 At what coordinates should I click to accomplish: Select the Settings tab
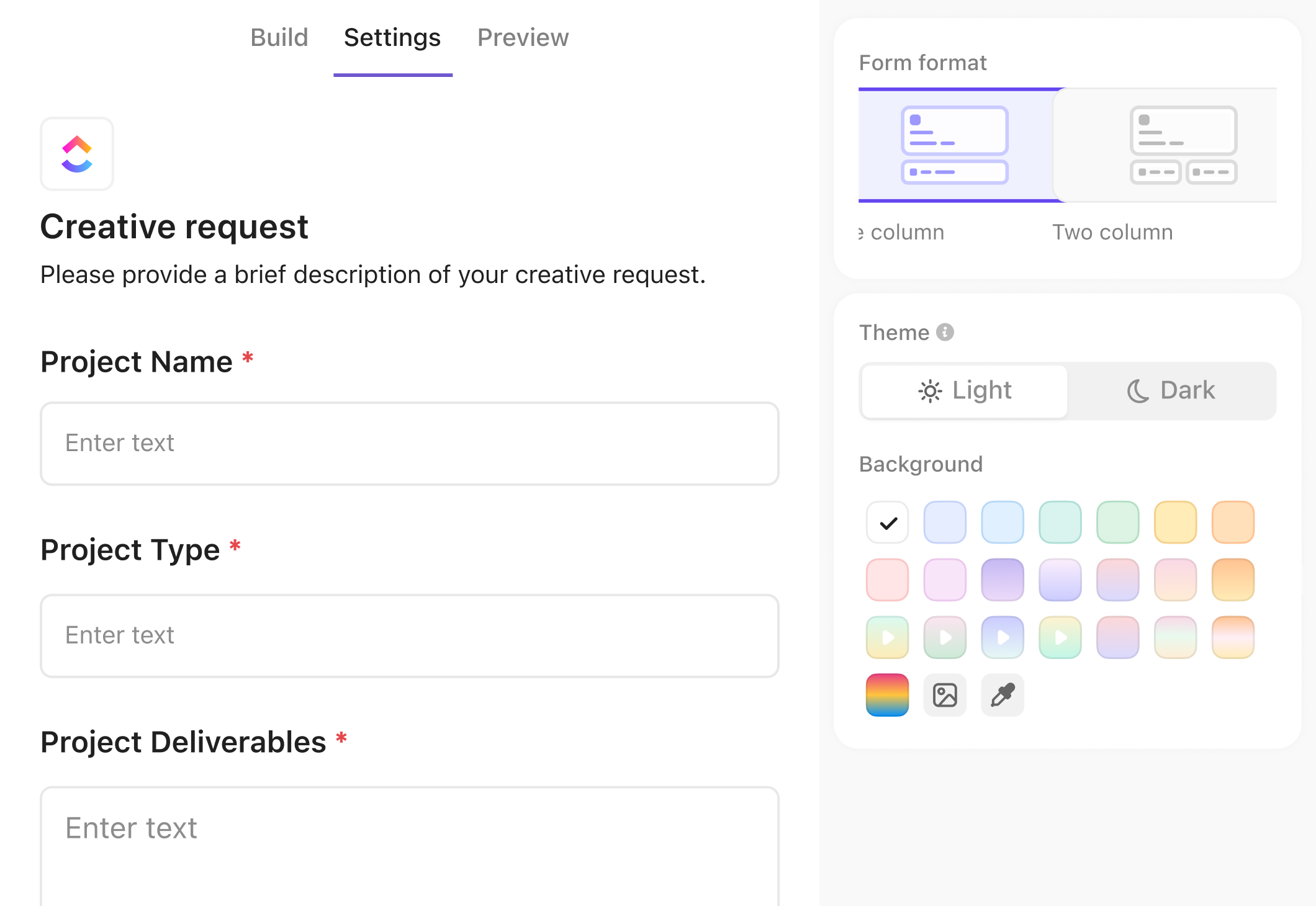pyautogui.click(x=392, y=38)
